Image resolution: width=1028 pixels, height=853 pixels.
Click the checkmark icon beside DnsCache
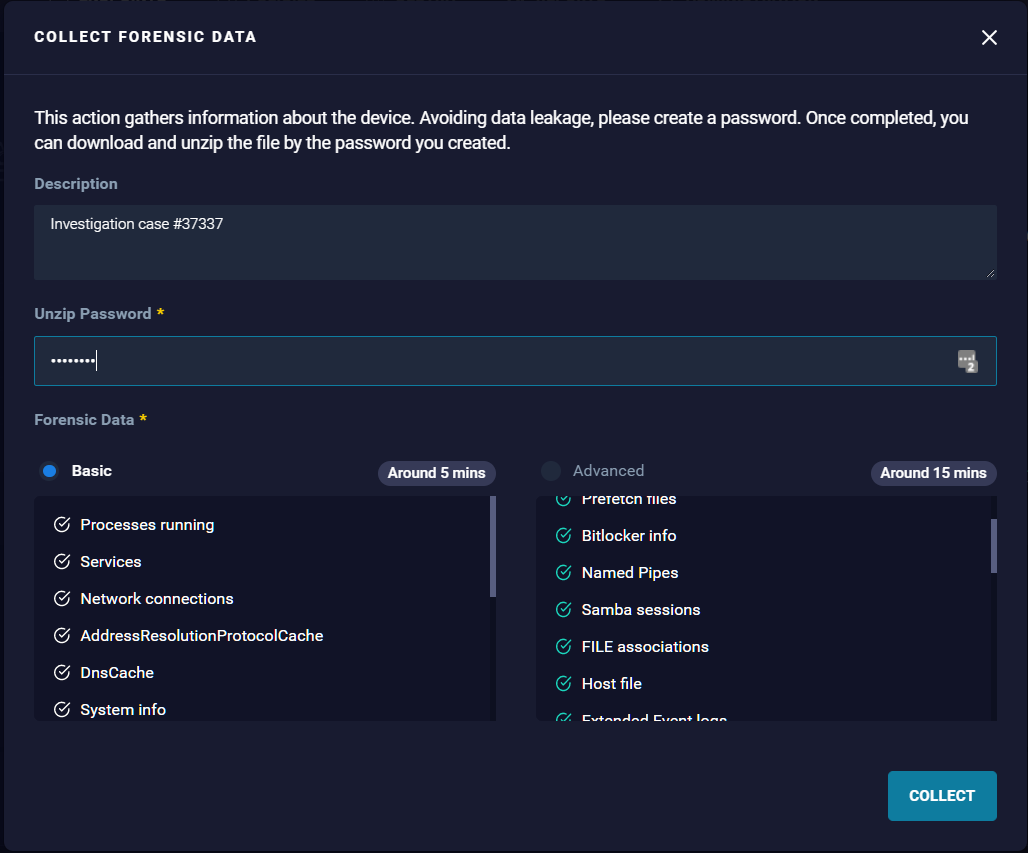click(61, 672)
